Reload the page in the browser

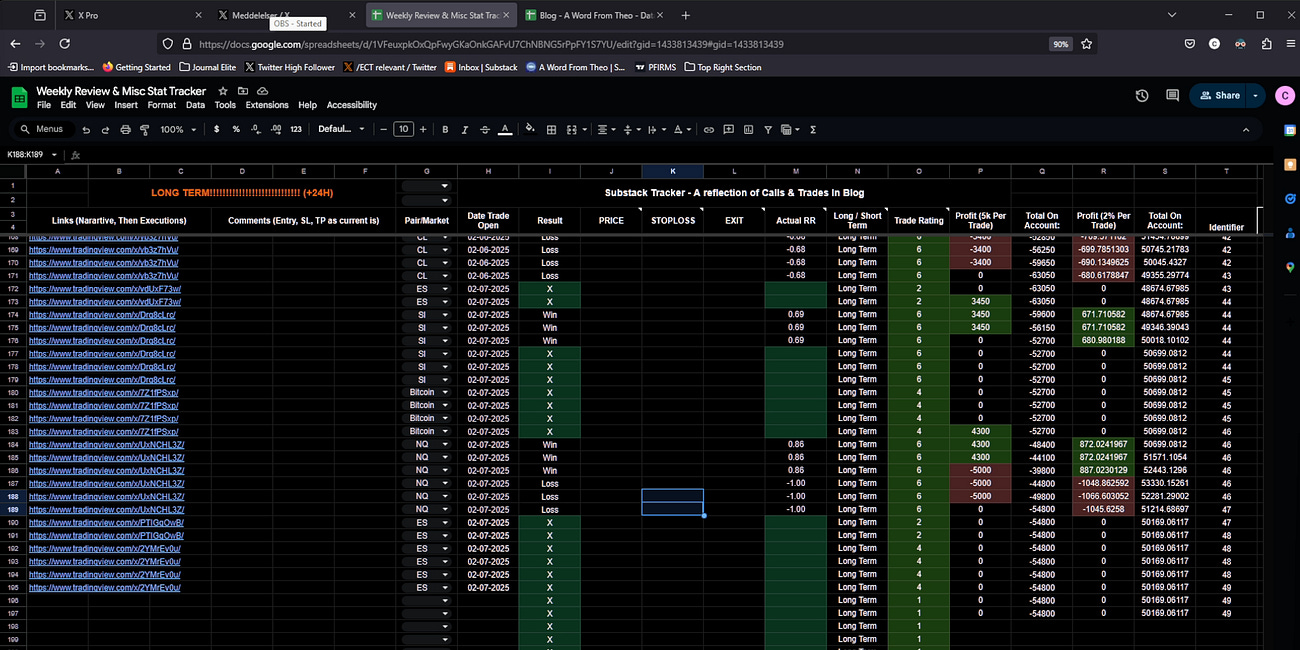click(65, 44)
